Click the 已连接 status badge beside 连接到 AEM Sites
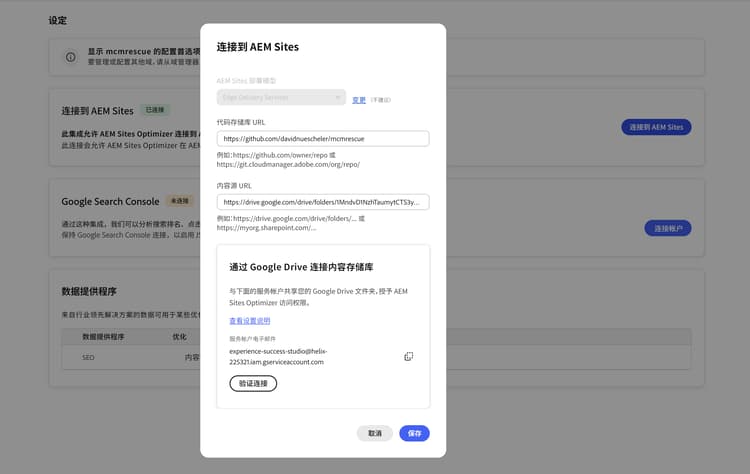This screenshot has width=750, height=474. [154, 110]
